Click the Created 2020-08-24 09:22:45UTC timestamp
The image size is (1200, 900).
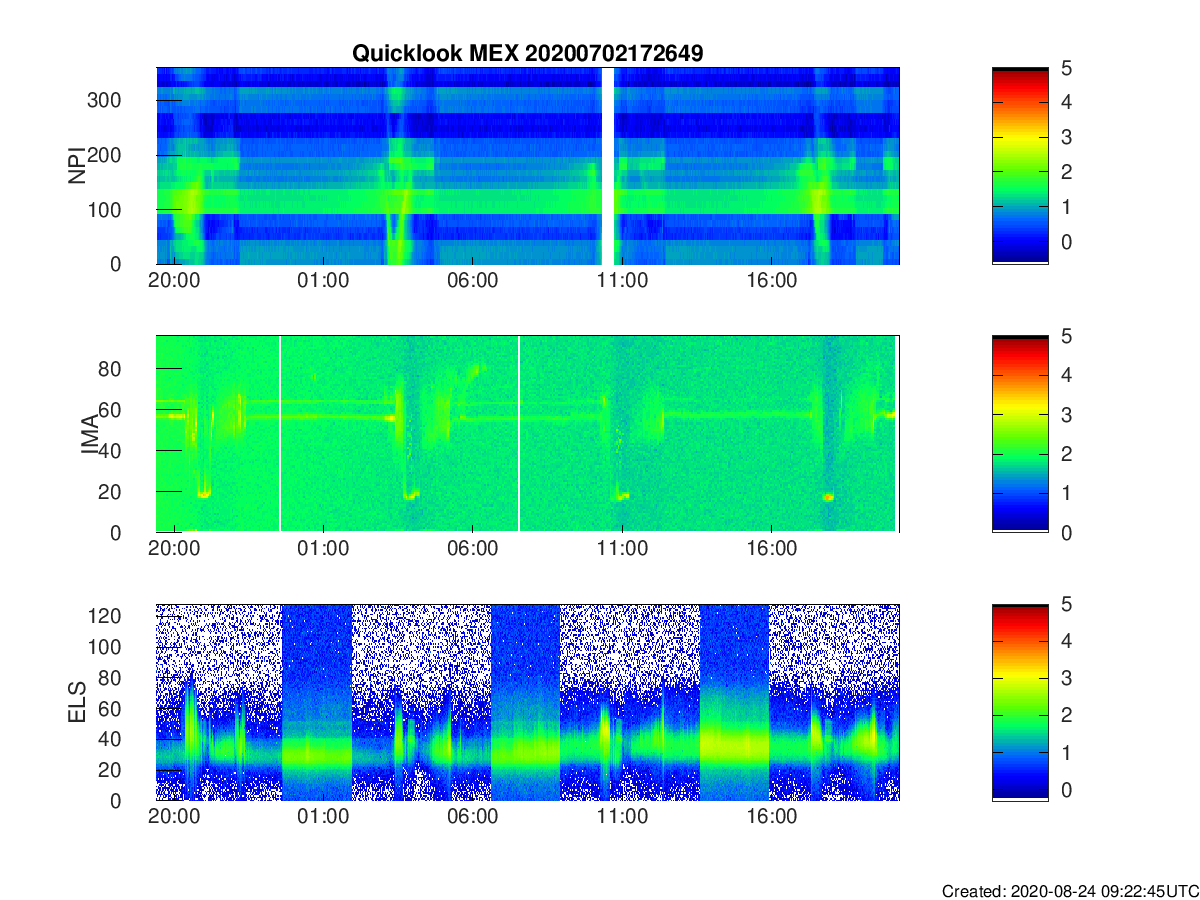(1069, 890)
